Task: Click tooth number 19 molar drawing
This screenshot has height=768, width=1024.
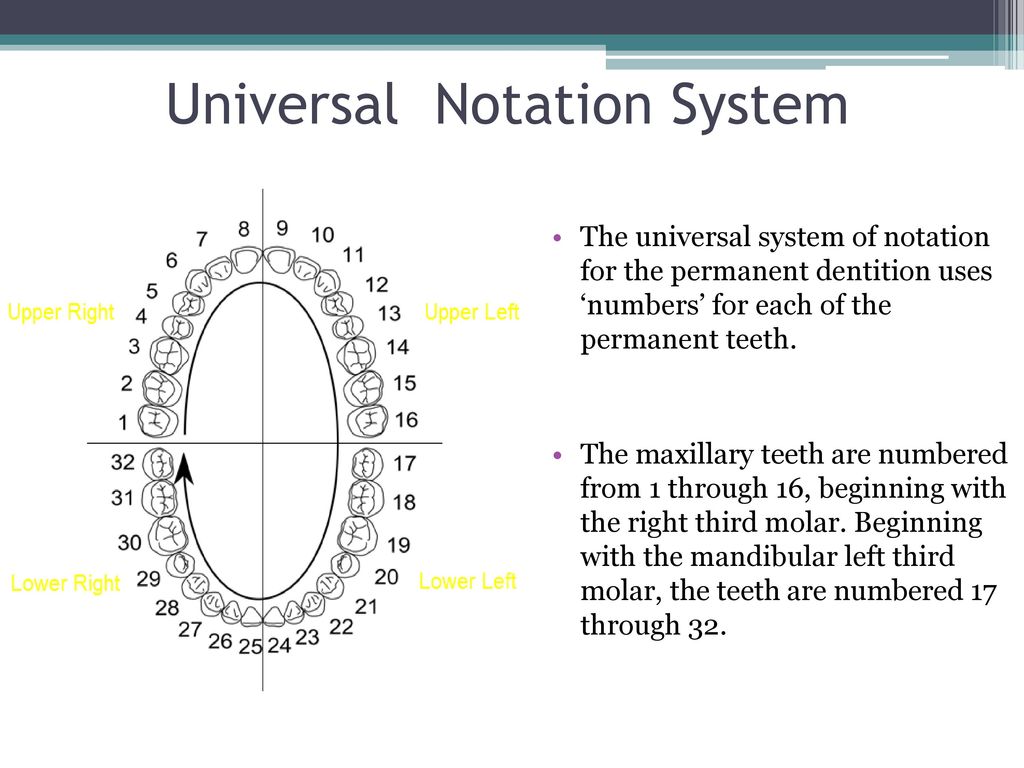Action: pyautogui.click(x=358, y=536)
